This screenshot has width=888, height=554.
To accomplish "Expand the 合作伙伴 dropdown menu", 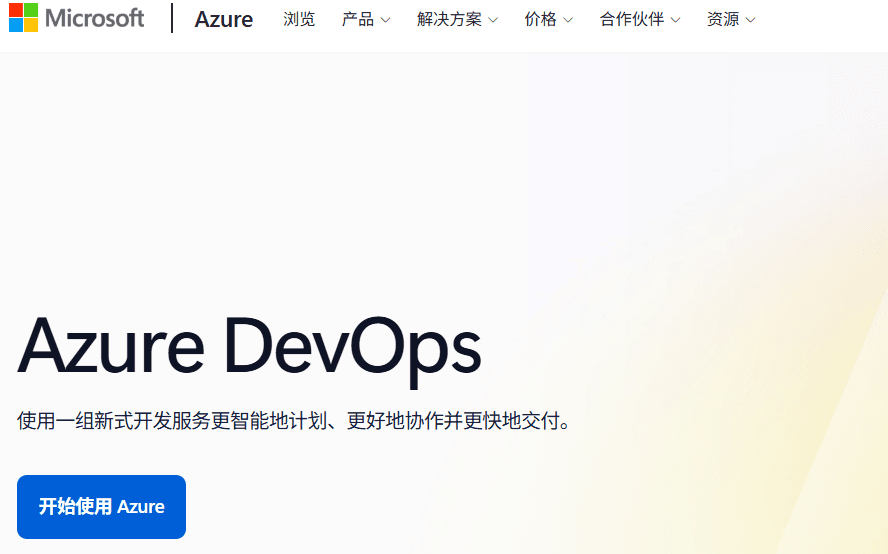I will (639, 19).
